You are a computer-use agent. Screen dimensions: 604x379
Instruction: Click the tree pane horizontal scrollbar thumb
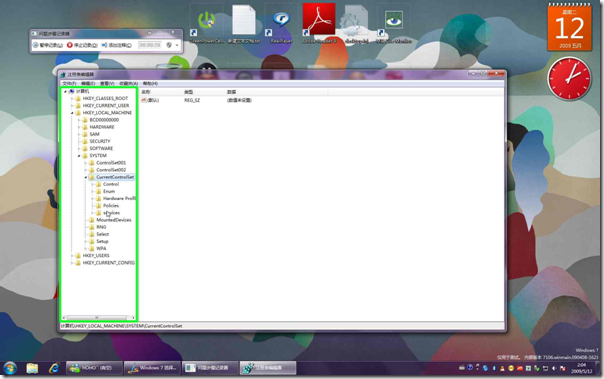pos(97,318)
